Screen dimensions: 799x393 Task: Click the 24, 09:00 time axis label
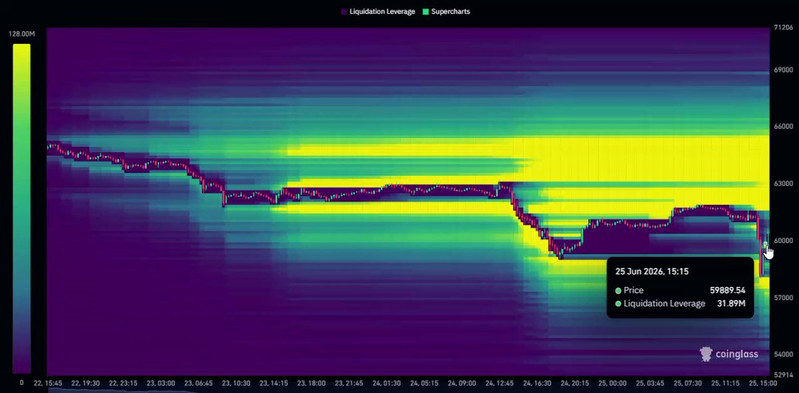(462, 383)
